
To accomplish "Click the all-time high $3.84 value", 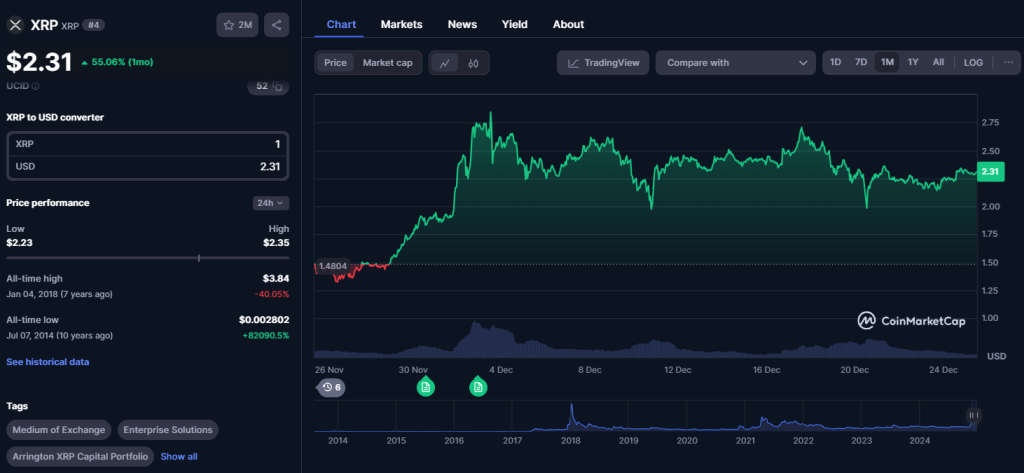I will click(276, 278).
